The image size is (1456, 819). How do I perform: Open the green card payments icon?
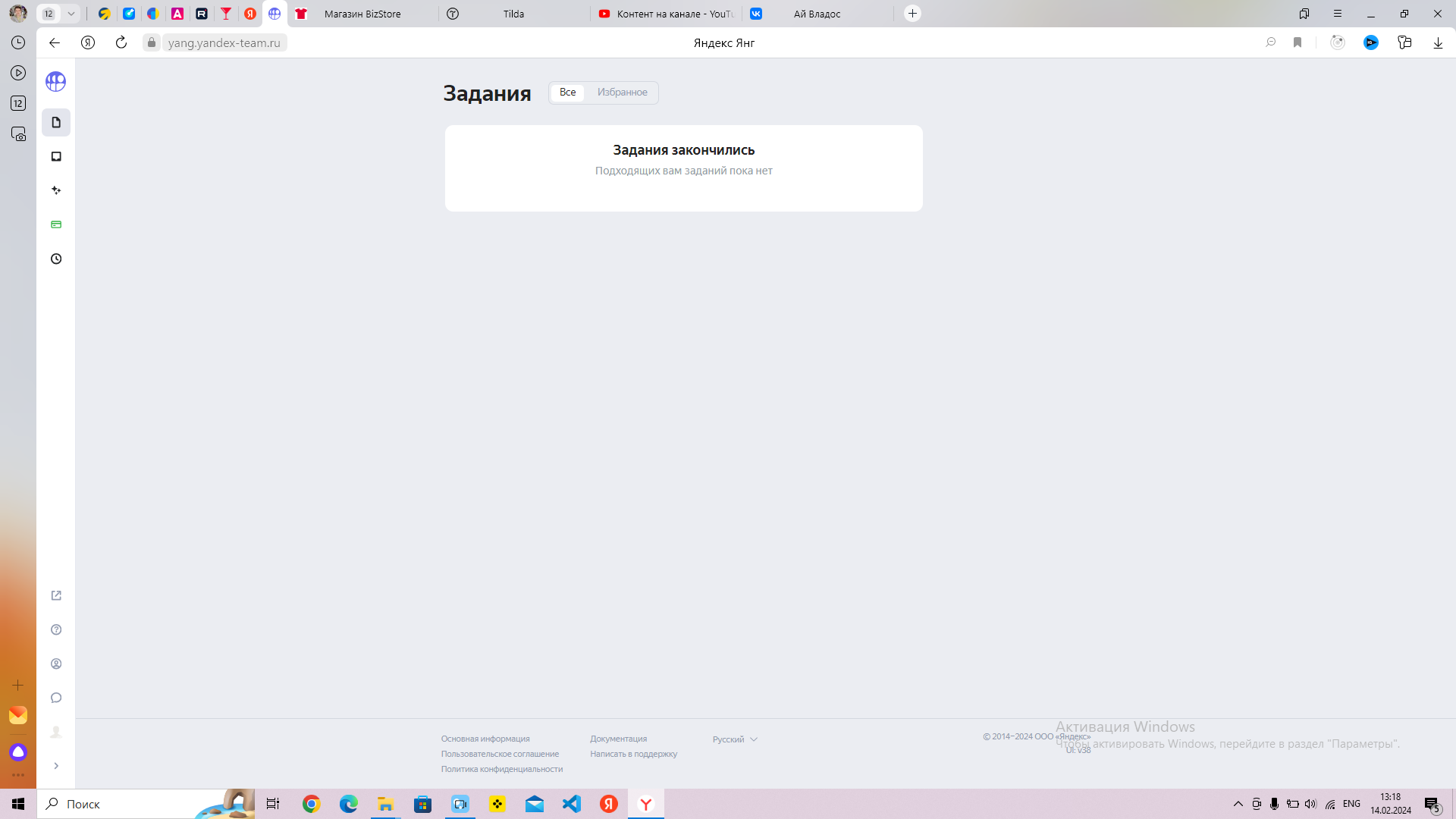tap(56, 224)
